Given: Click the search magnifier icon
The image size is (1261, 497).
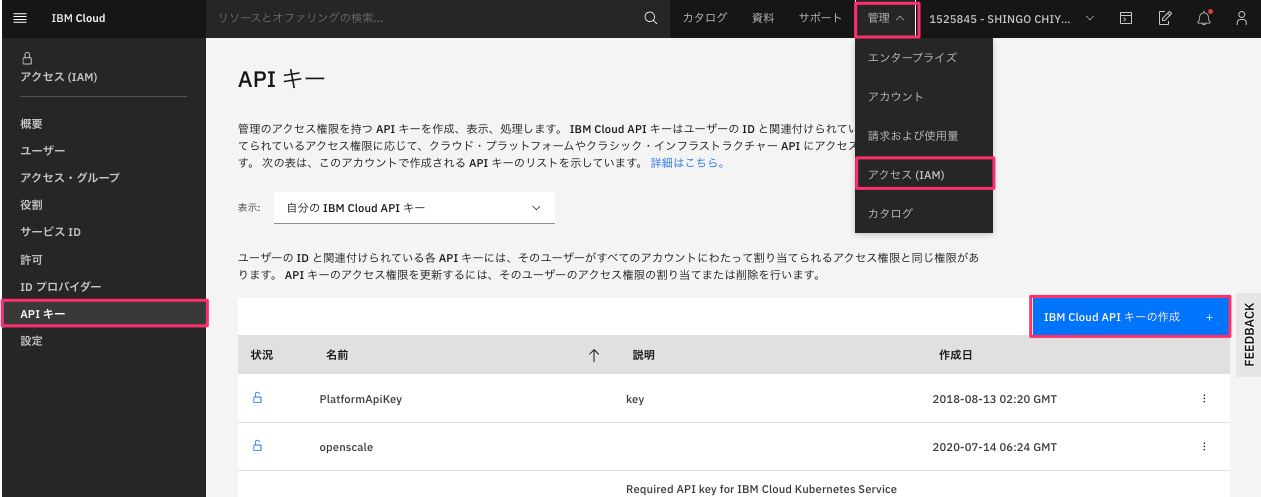Looking at the screenshot, I should 650,18.
